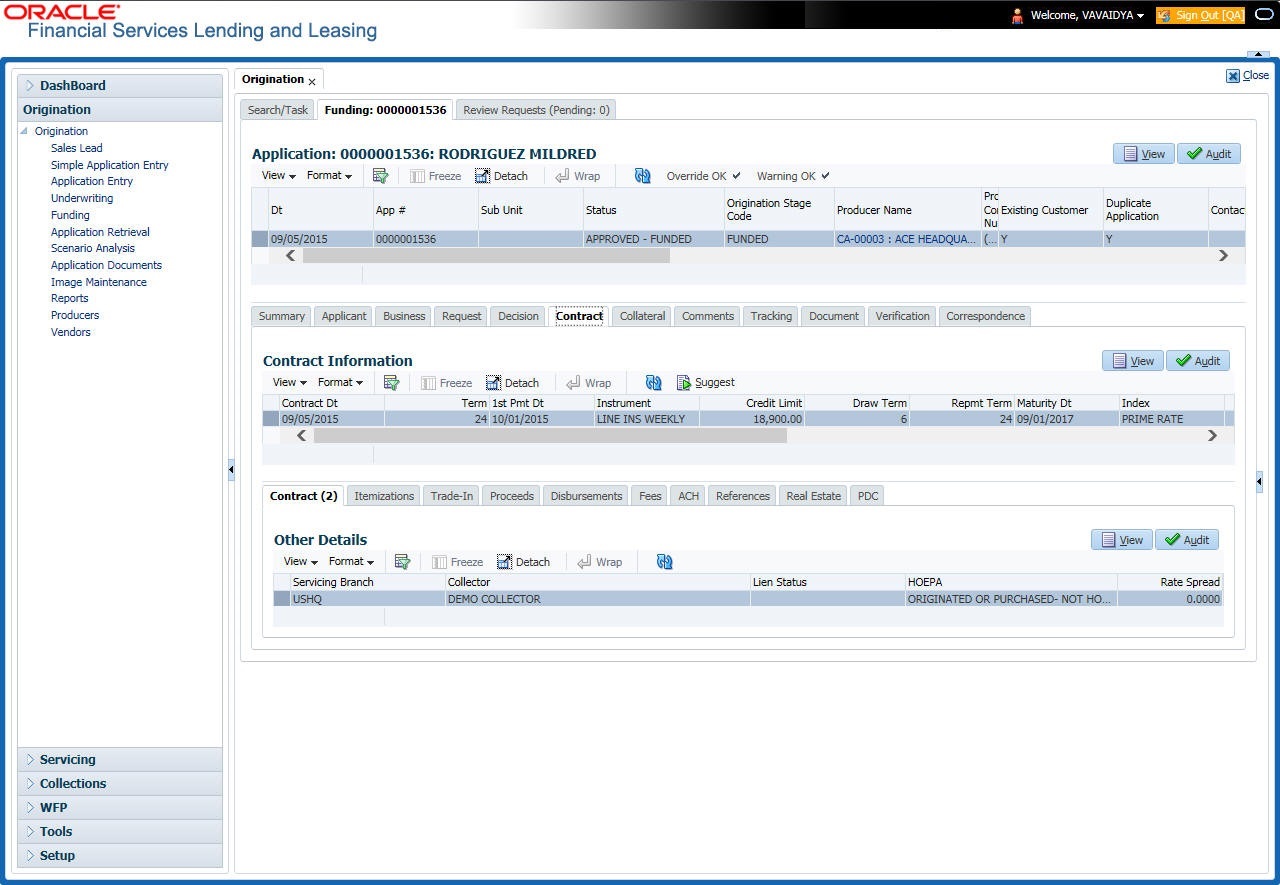Click Warning OK checkmark

[x=825, y=176]
